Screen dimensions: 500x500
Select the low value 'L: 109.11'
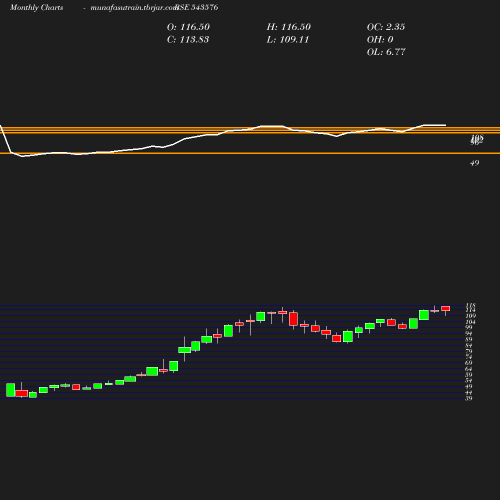(288, 40)
